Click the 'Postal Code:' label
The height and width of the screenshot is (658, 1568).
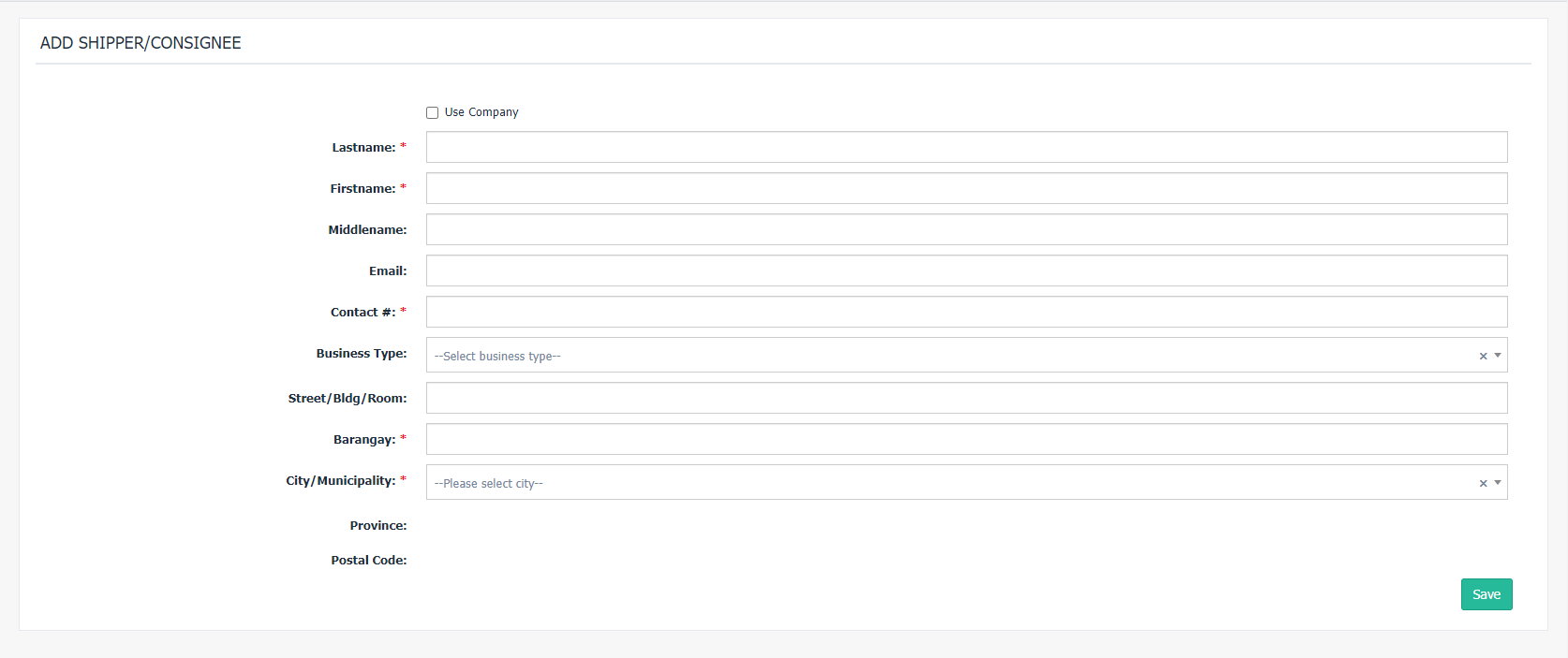(368, 561)
